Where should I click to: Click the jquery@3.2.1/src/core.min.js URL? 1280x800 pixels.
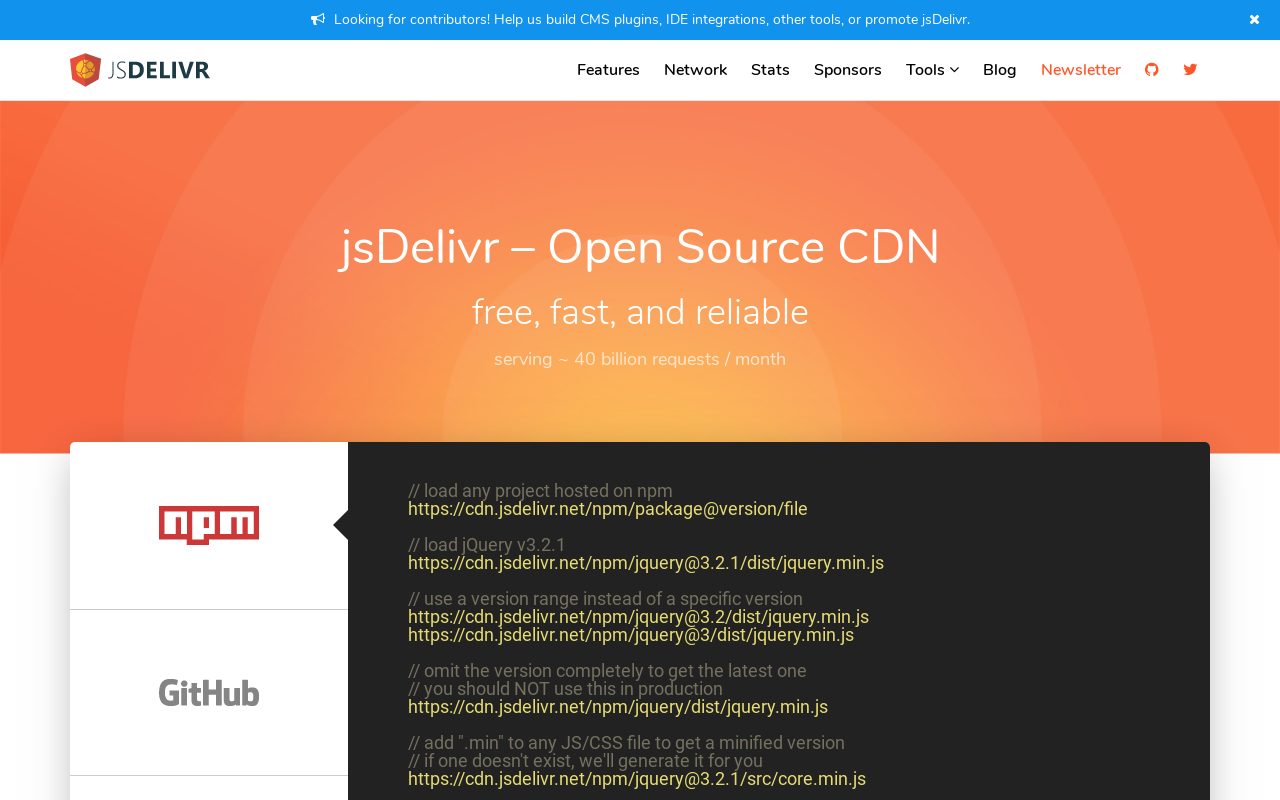(x=637, y=779)
